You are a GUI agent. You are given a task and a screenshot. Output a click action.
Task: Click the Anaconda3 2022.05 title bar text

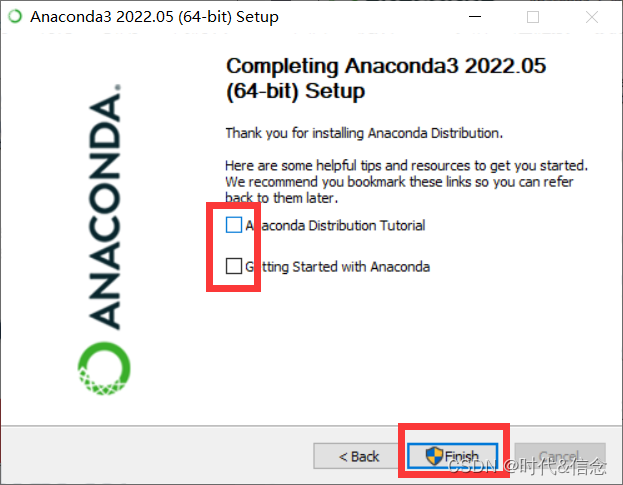pyautogui.click(x=155, y=17)
